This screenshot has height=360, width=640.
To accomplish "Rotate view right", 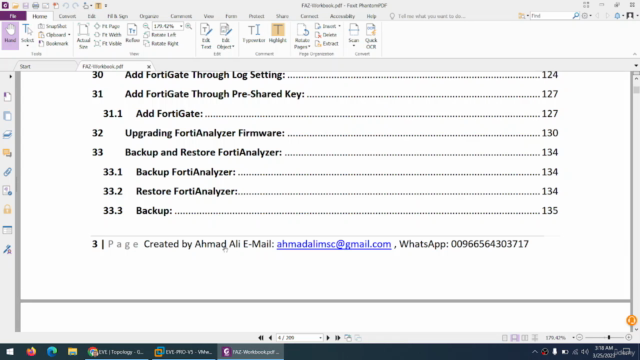I will (161, 43).
